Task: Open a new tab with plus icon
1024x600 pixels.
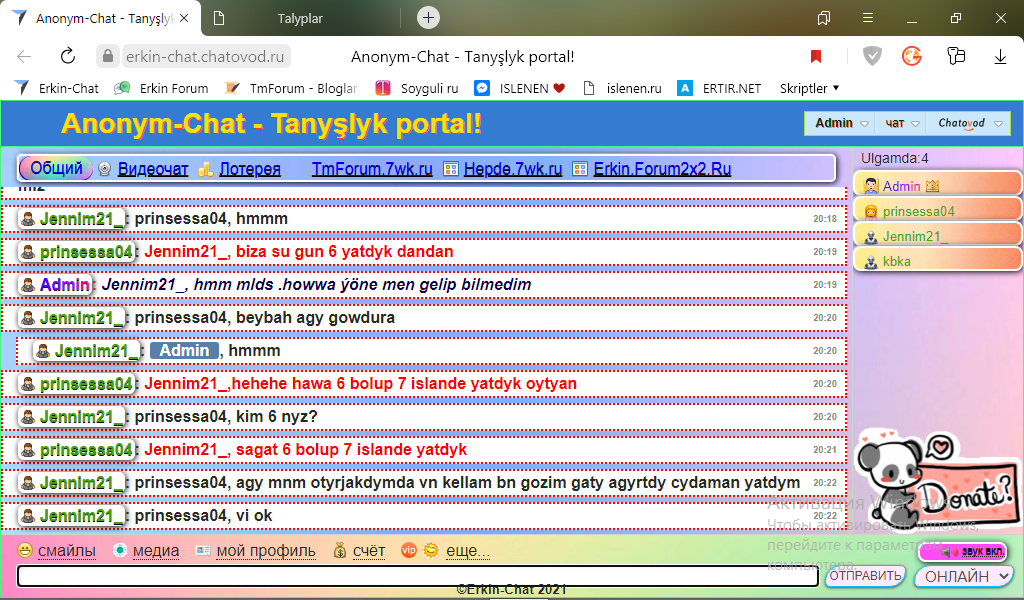Action: coord(428,17)
